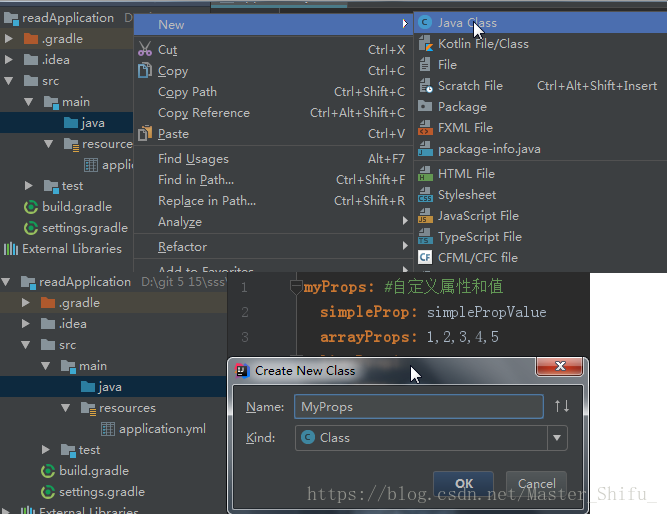Open the New submenu entry

[274, 24]
